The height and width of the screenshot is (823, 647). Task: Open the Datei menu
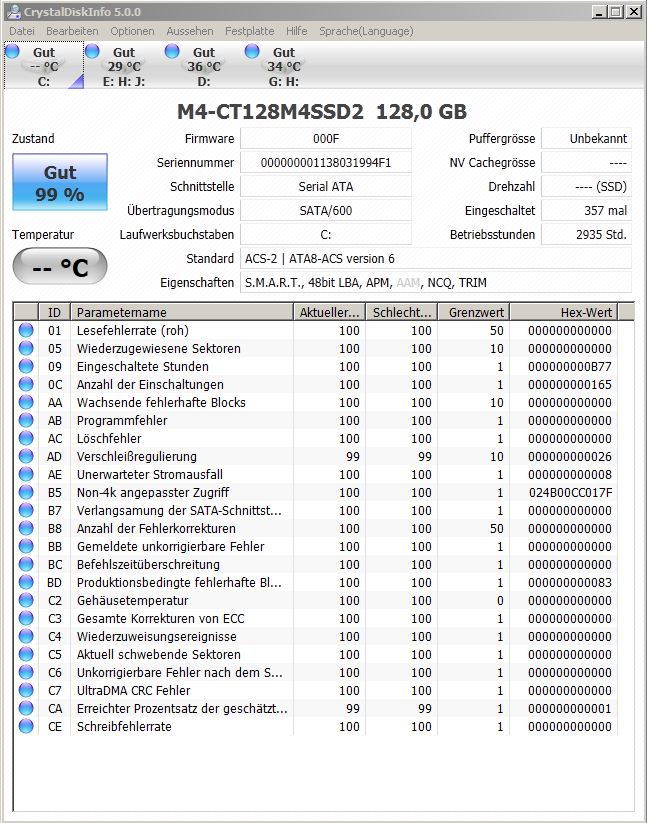pos(22,31)
